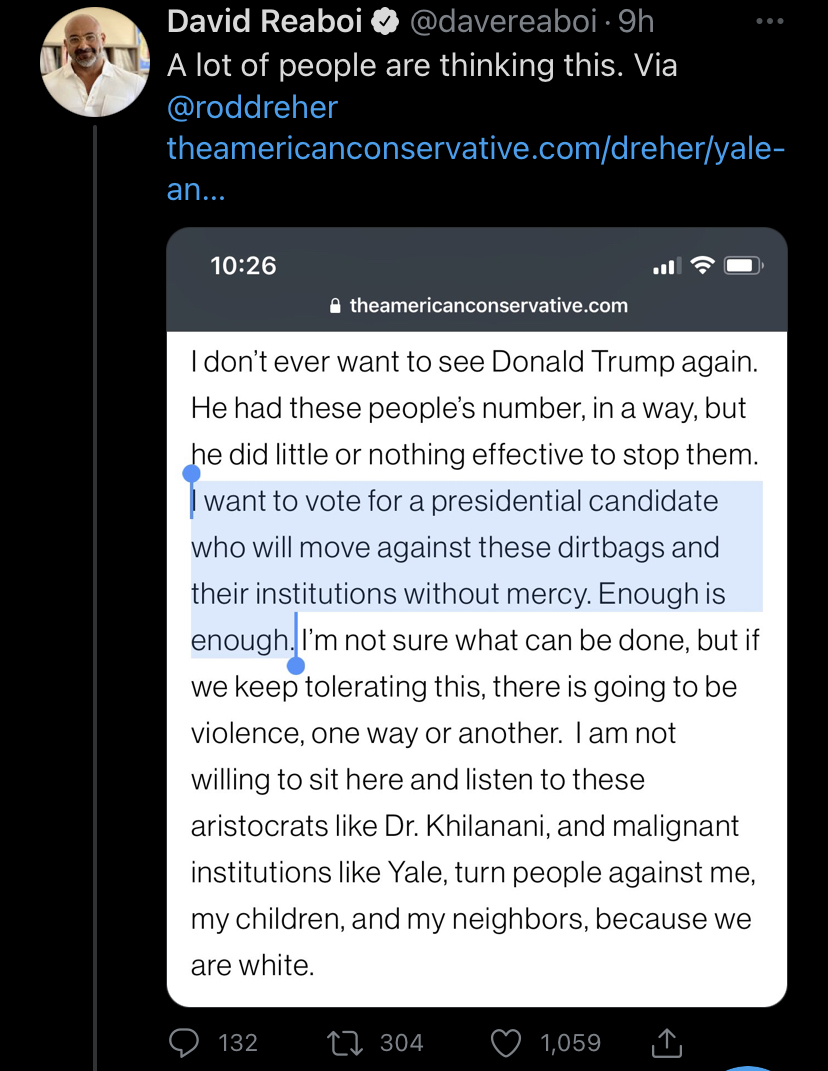Tap the lock icon in address bar
Image resolution: width=828 pixels, height=1071 pixels.
(x=335, y=305)
